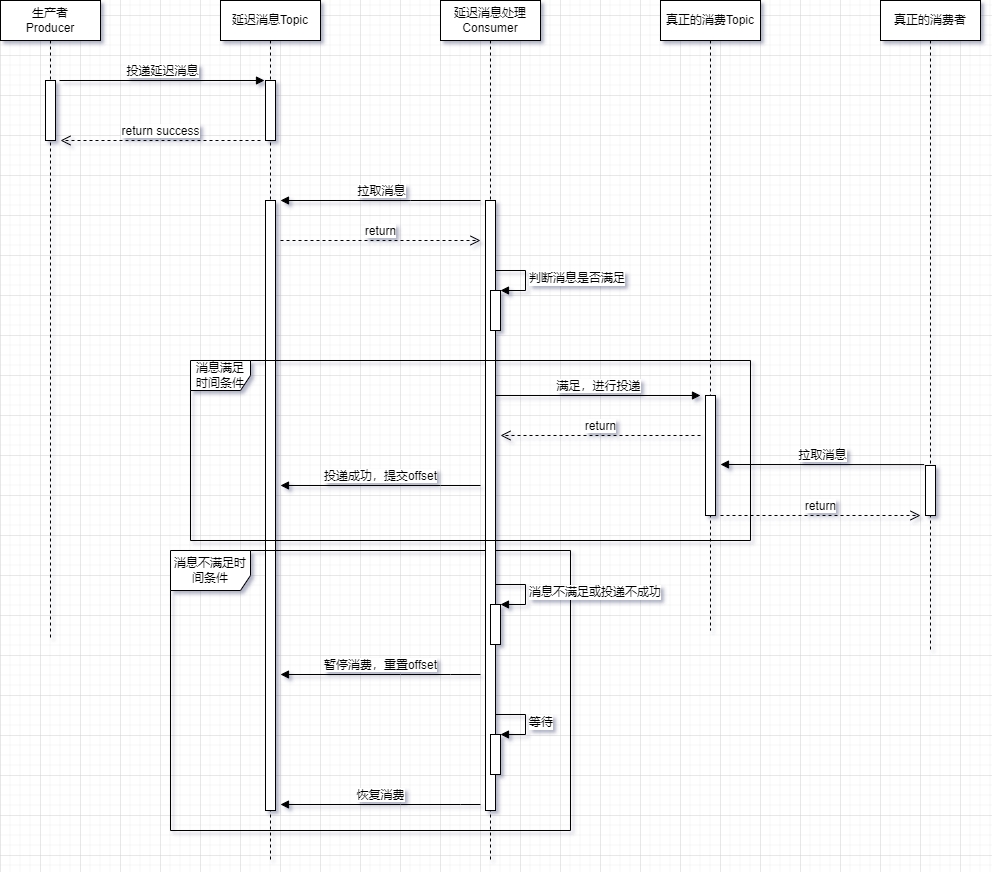This screenshot has width=992, height=872.
Task: Click the 满足，进行投递 message label
Action: pyautogui.click(x=599, y=386)
